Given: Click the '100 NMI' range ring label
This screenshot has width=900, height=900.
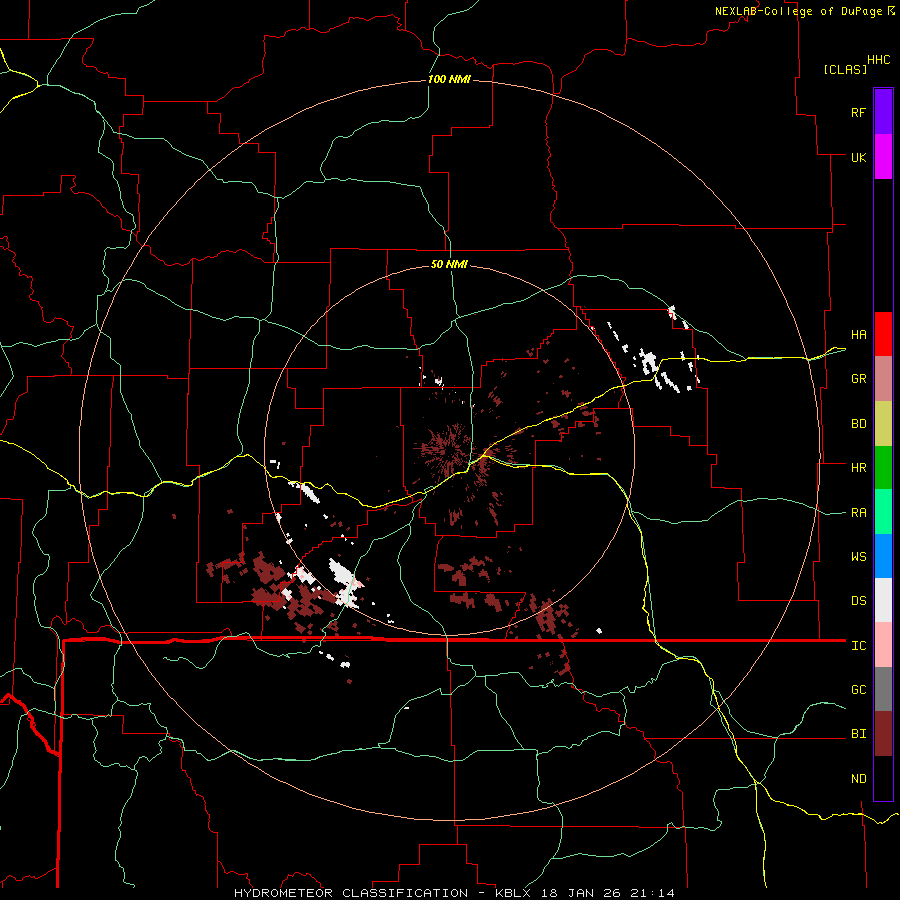Looking at the screenshot, I should 449,79.
